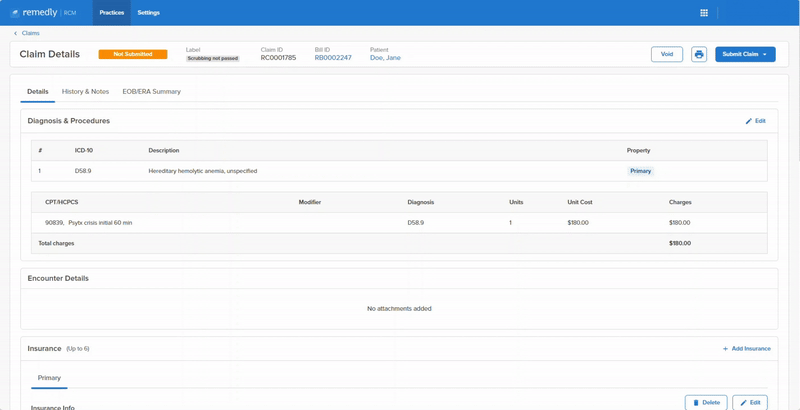Click the Not Submitted status badge
Screen dimensions: 800x410
133,54
